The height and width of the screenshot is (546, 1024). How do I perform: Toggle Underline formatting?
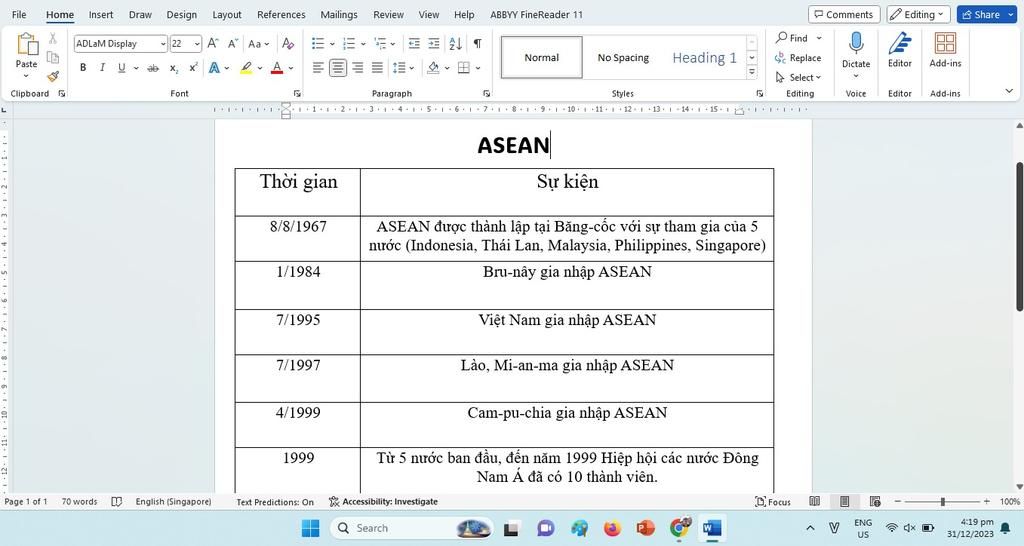point(121,68)
